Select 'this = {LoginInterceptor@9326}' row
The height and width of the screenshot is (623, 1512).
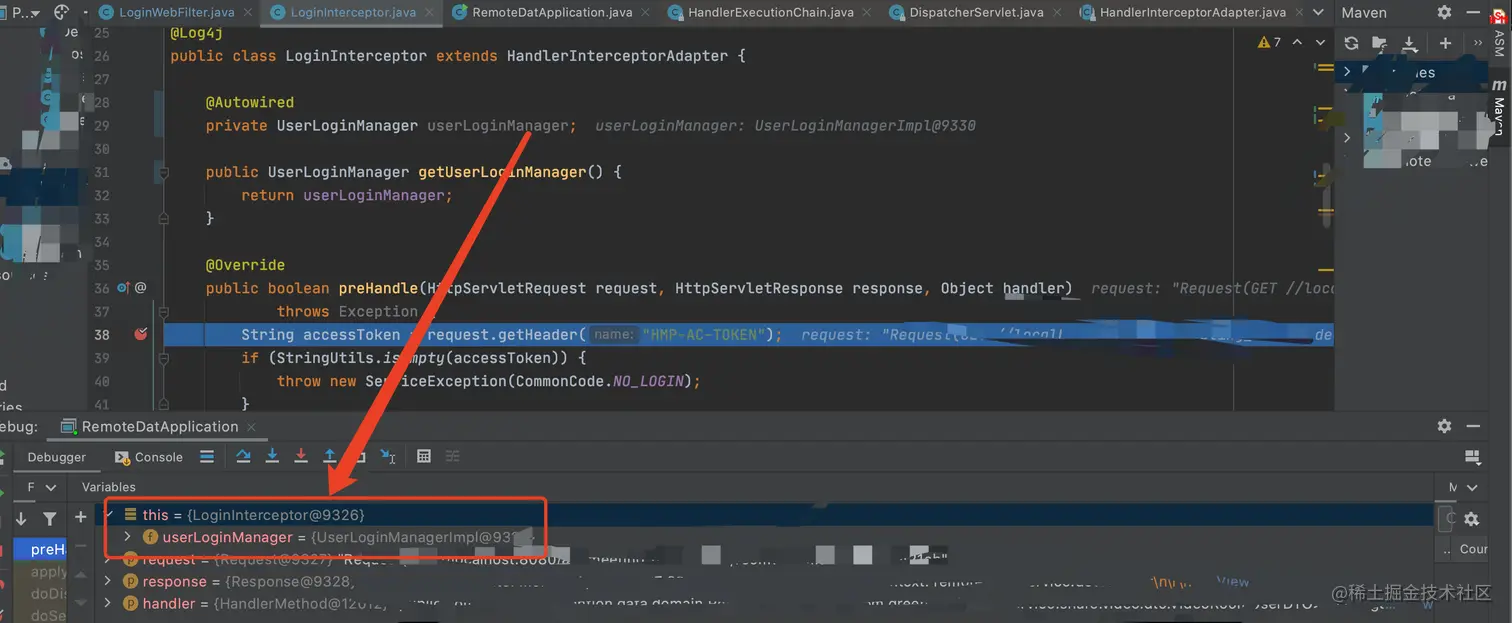[x=766, y=515]
